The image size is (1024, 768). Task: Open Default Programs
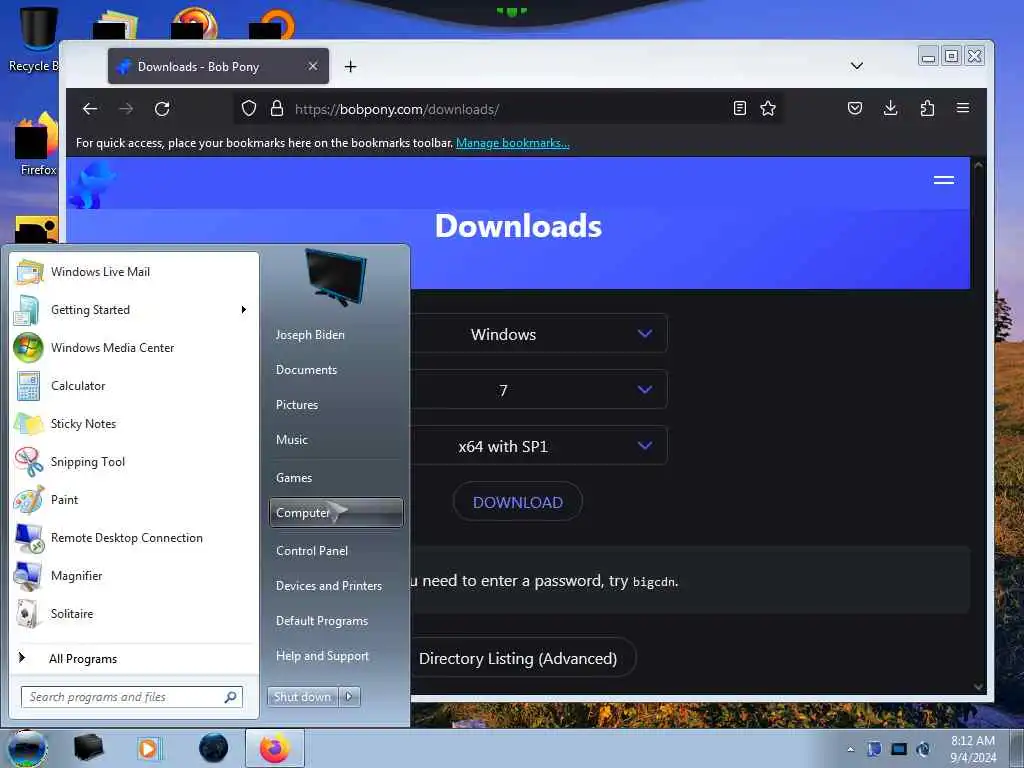[336, 621]
